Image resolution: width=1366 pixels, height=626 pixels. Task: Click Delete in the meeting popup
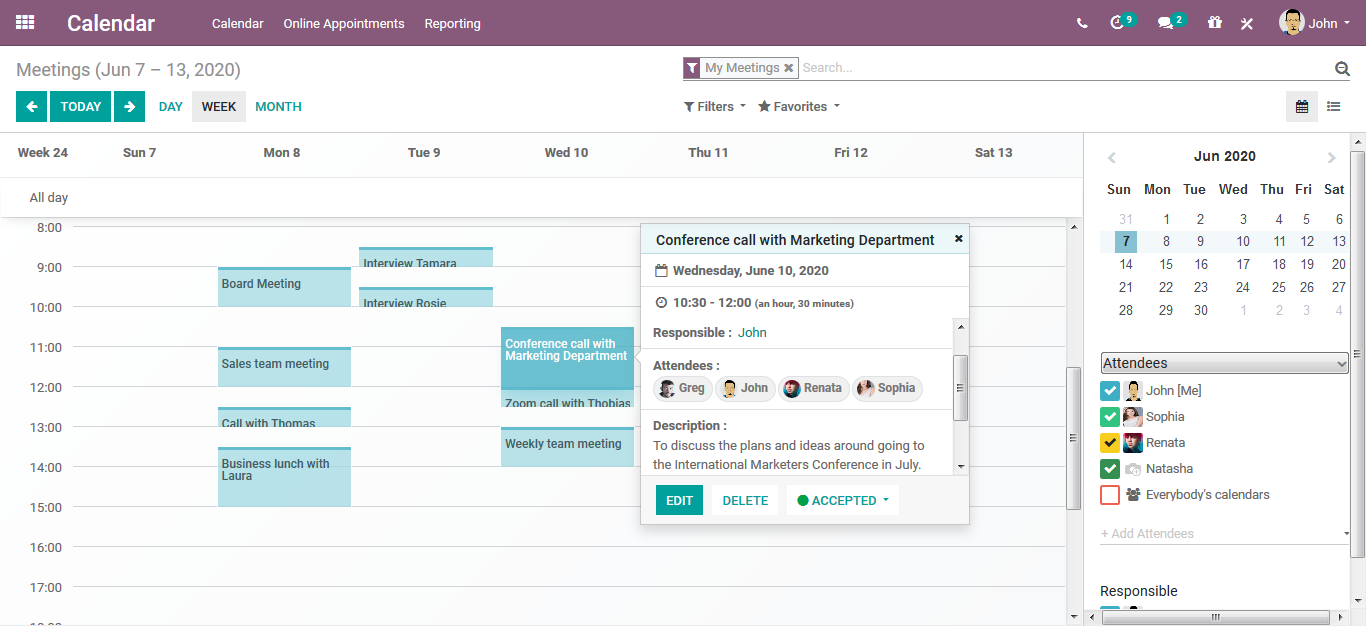click(x=745, y=500)
